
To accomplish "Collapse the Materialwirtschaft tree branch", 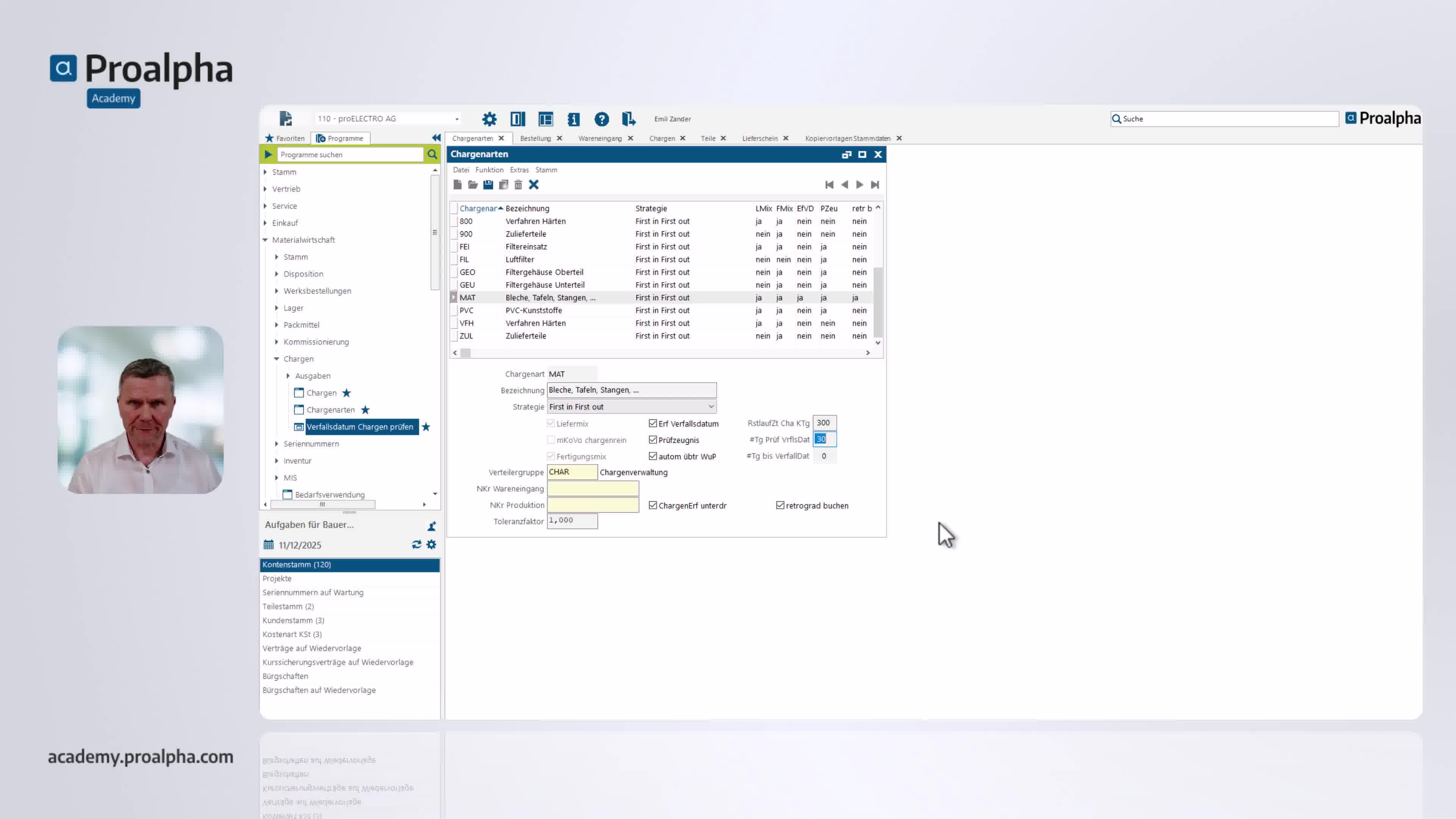I will tap(265, 240).
